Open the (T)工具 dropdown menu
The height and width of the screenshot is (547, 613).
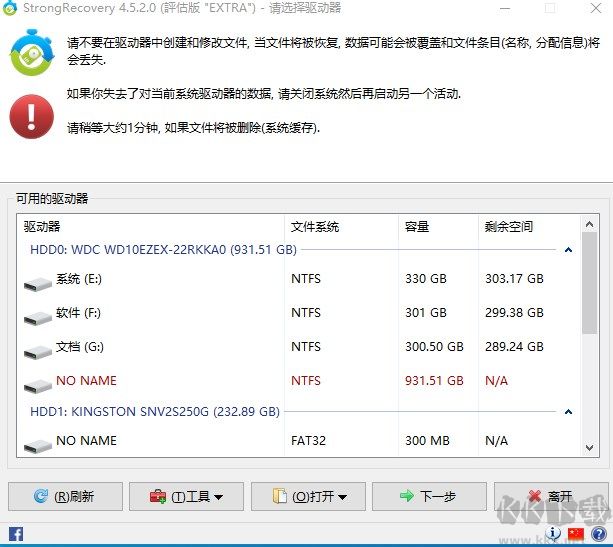186,497
